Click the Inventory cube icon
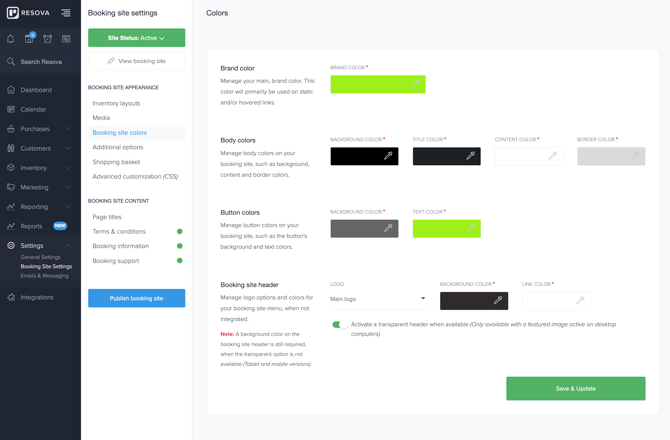 click(11, 167)
